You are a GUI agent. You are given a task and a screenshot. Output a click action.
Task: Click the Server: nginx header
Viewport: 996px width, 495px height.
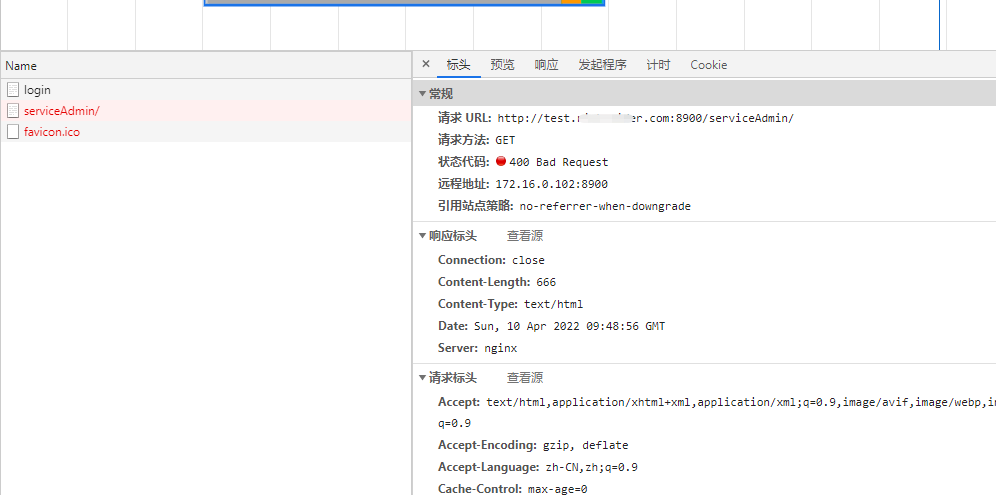point(477,348)
